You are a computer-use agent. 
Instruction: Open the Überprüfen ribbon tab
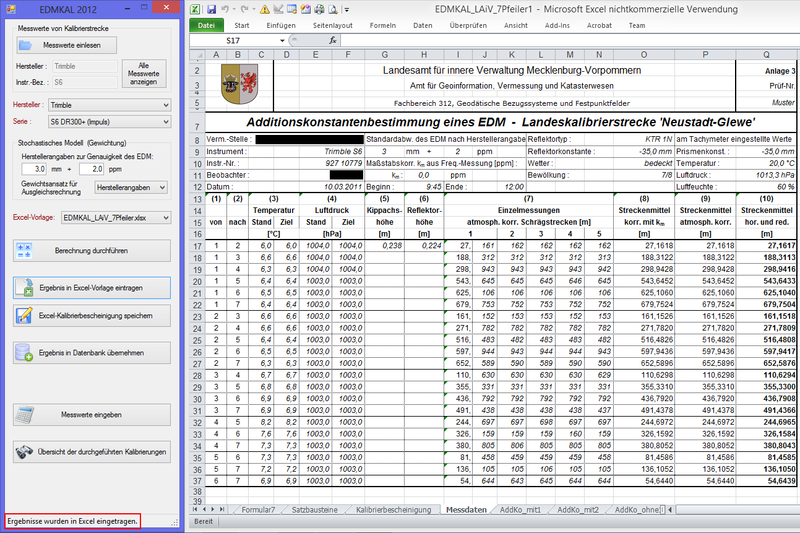(x=468, y=25)
